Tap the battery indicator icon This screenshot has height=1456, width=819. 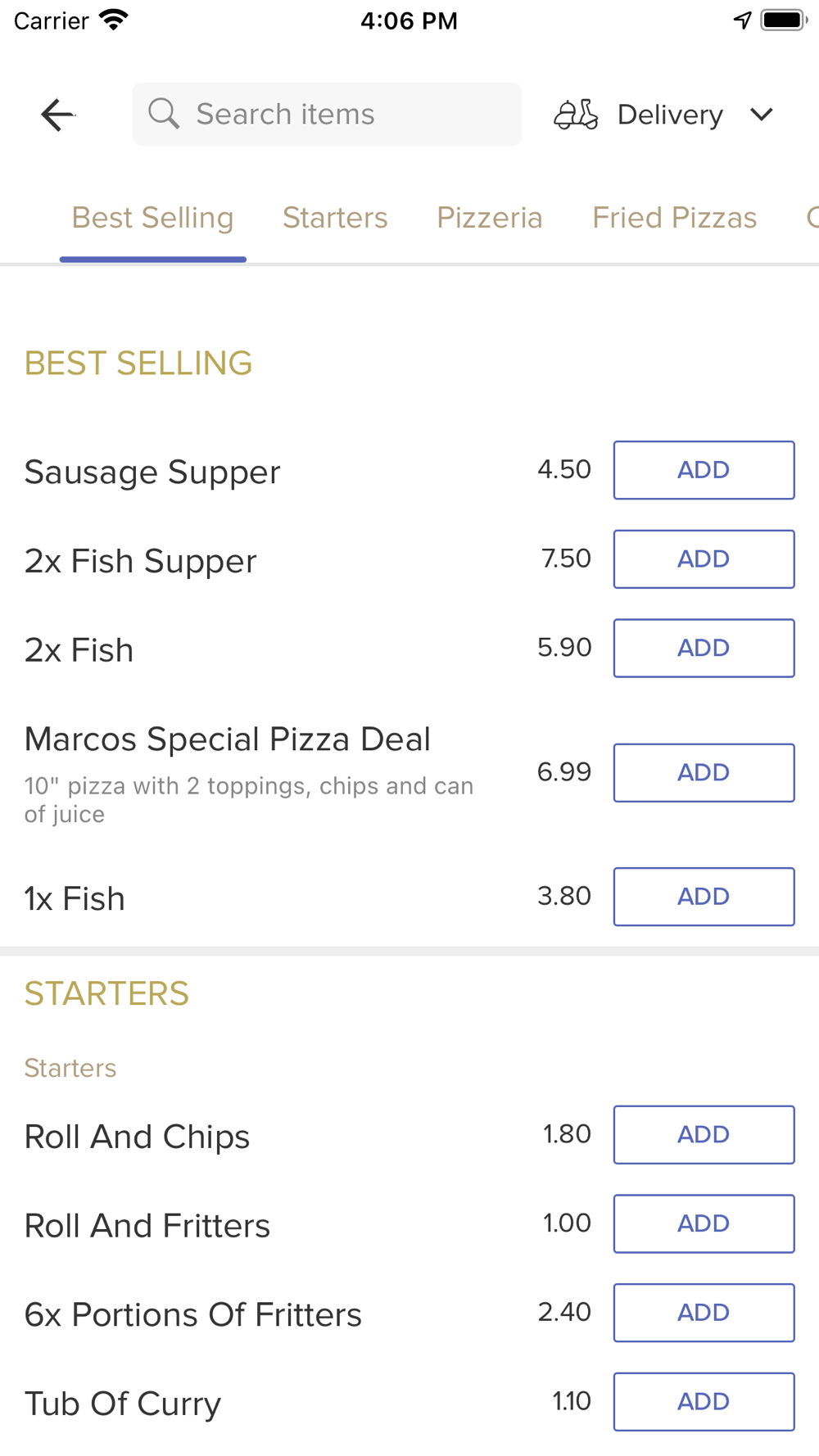click(x=783, y=20)
